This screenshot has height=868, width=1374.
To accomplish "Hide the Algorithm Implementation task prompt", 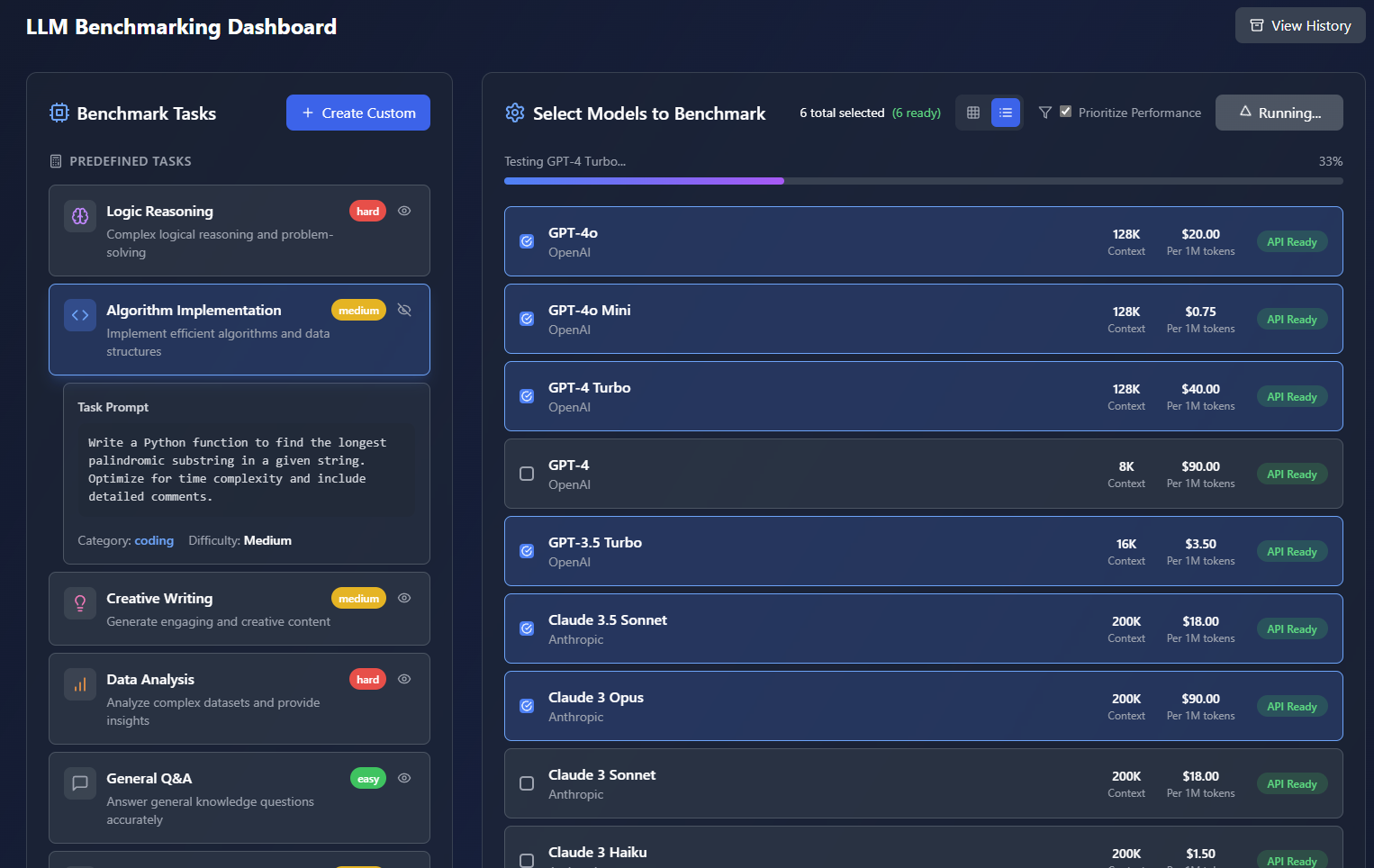I will pos(404,310).
